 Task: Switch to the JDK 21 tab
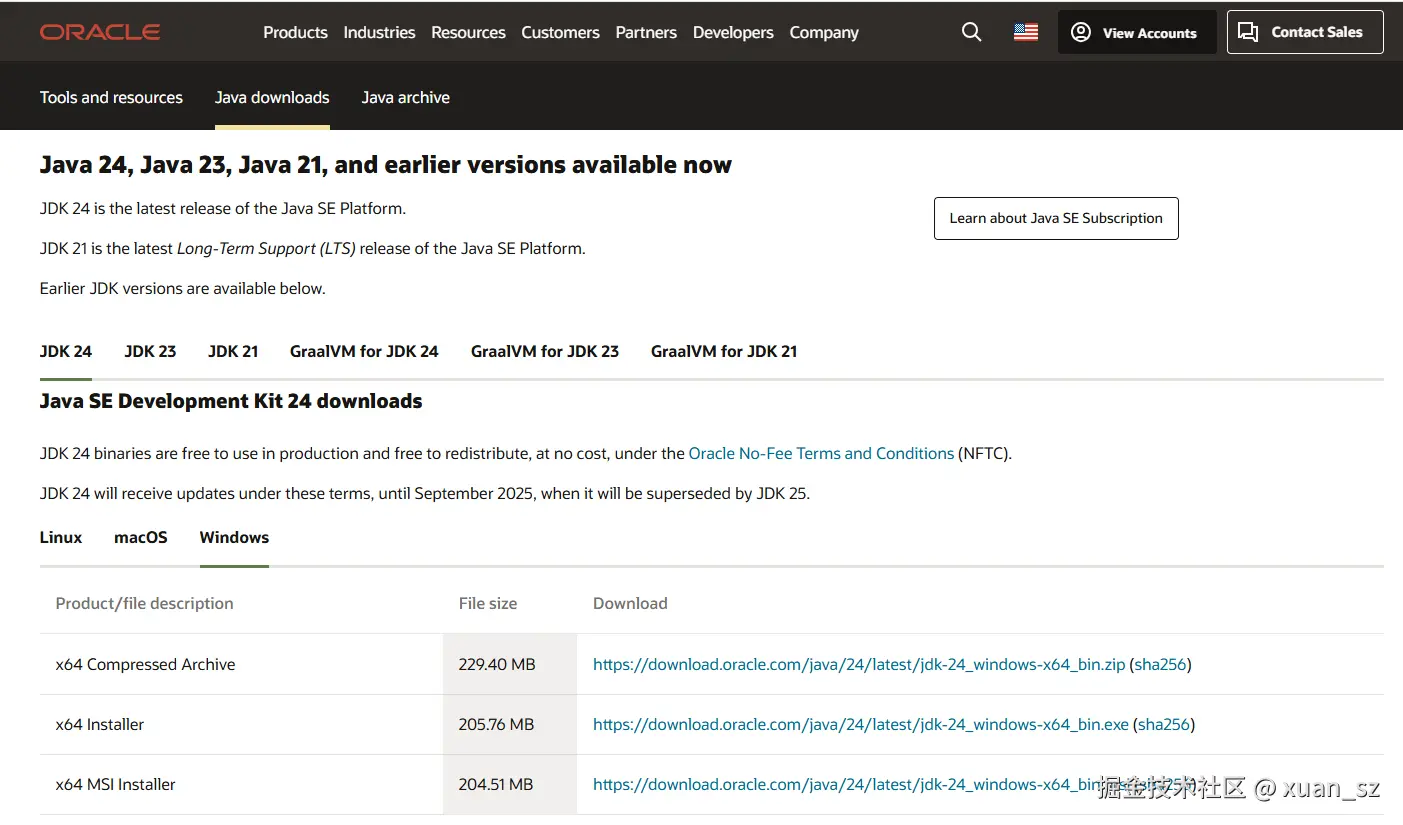point(233,351)
